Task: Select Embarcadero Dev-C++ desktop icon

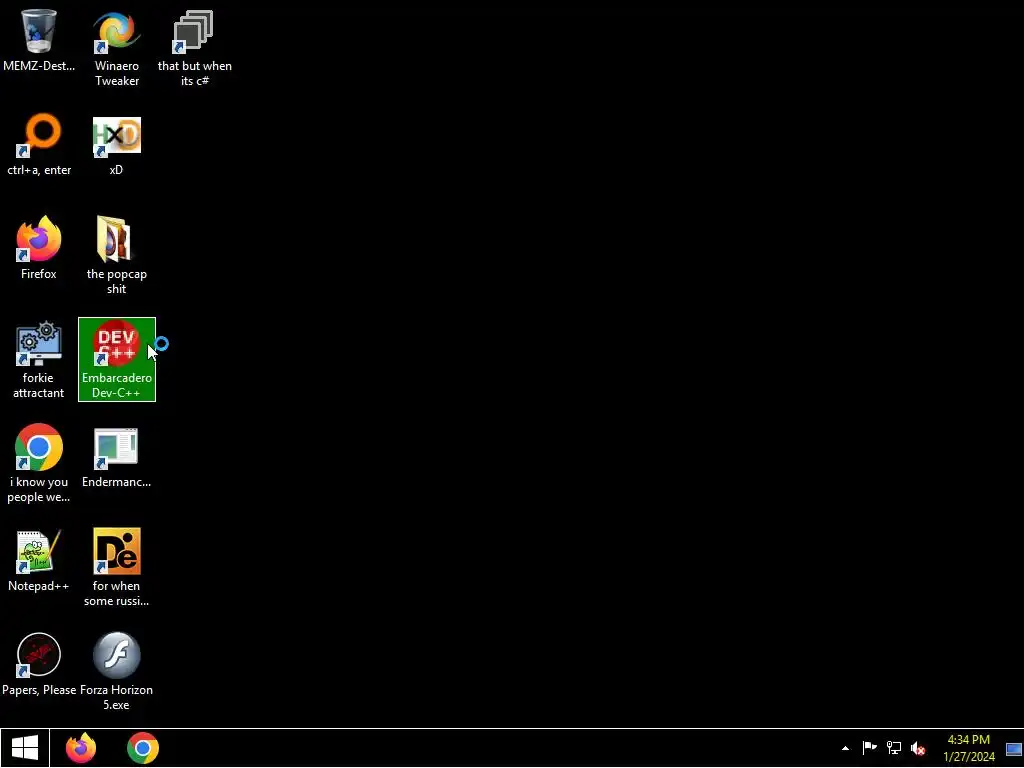Action: pyautogui.click(x=117, y=359)
